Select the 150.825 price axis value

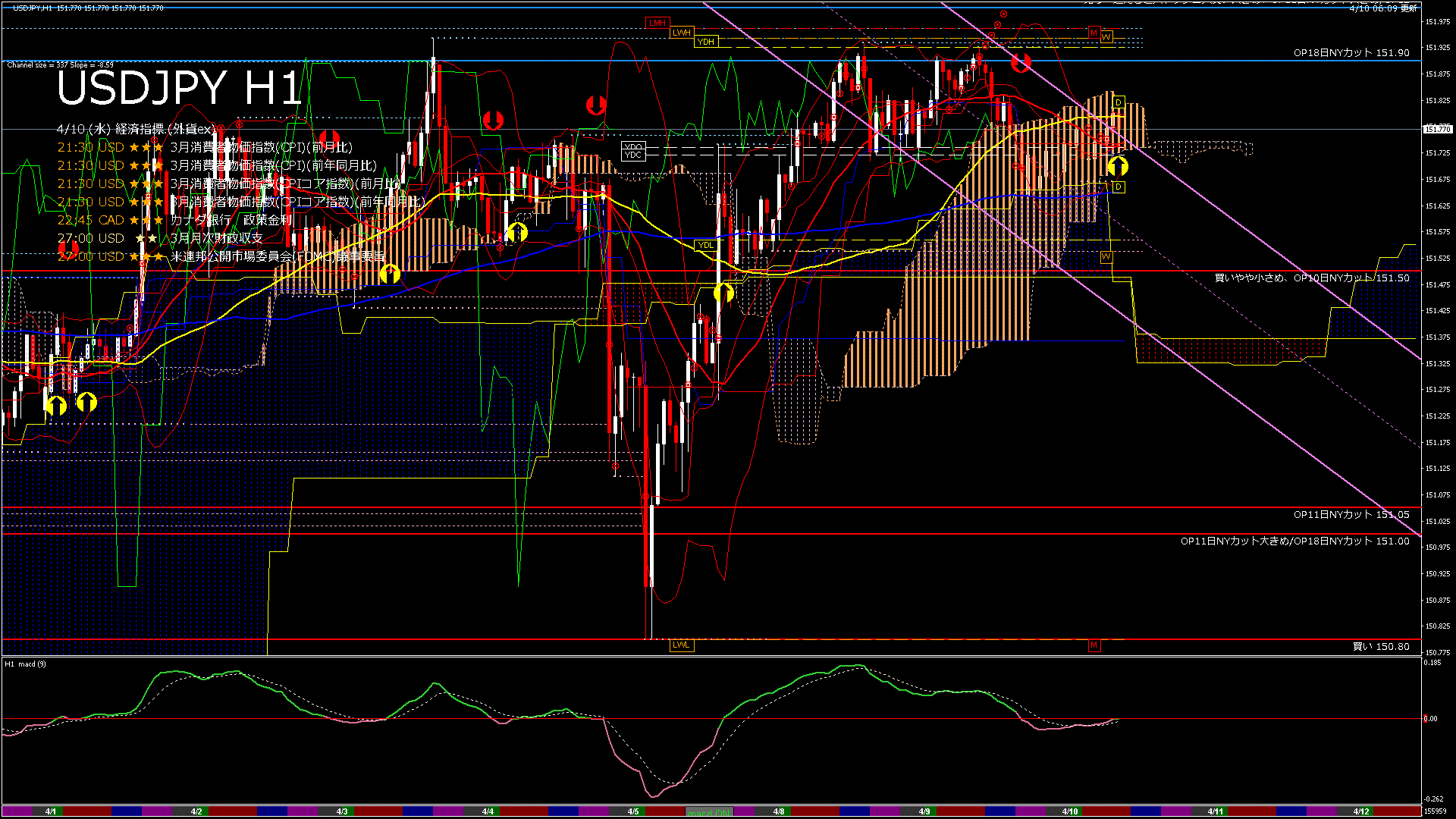pos(1438,626)
